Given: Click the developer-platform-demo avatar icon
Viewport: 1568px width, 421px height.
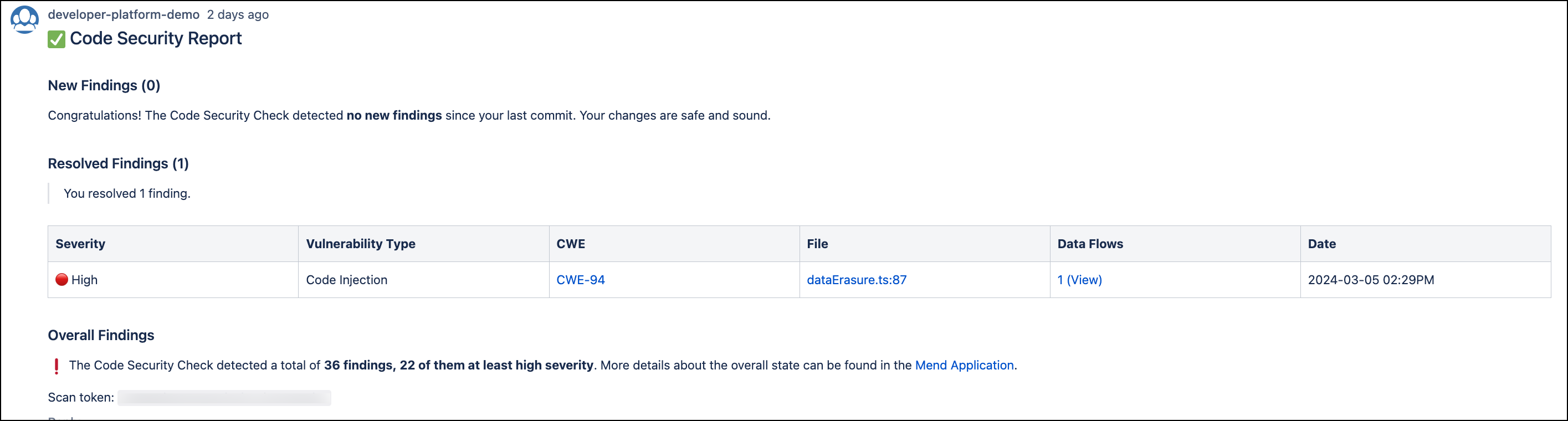Looking at the screenshot, I should point(24,19).
